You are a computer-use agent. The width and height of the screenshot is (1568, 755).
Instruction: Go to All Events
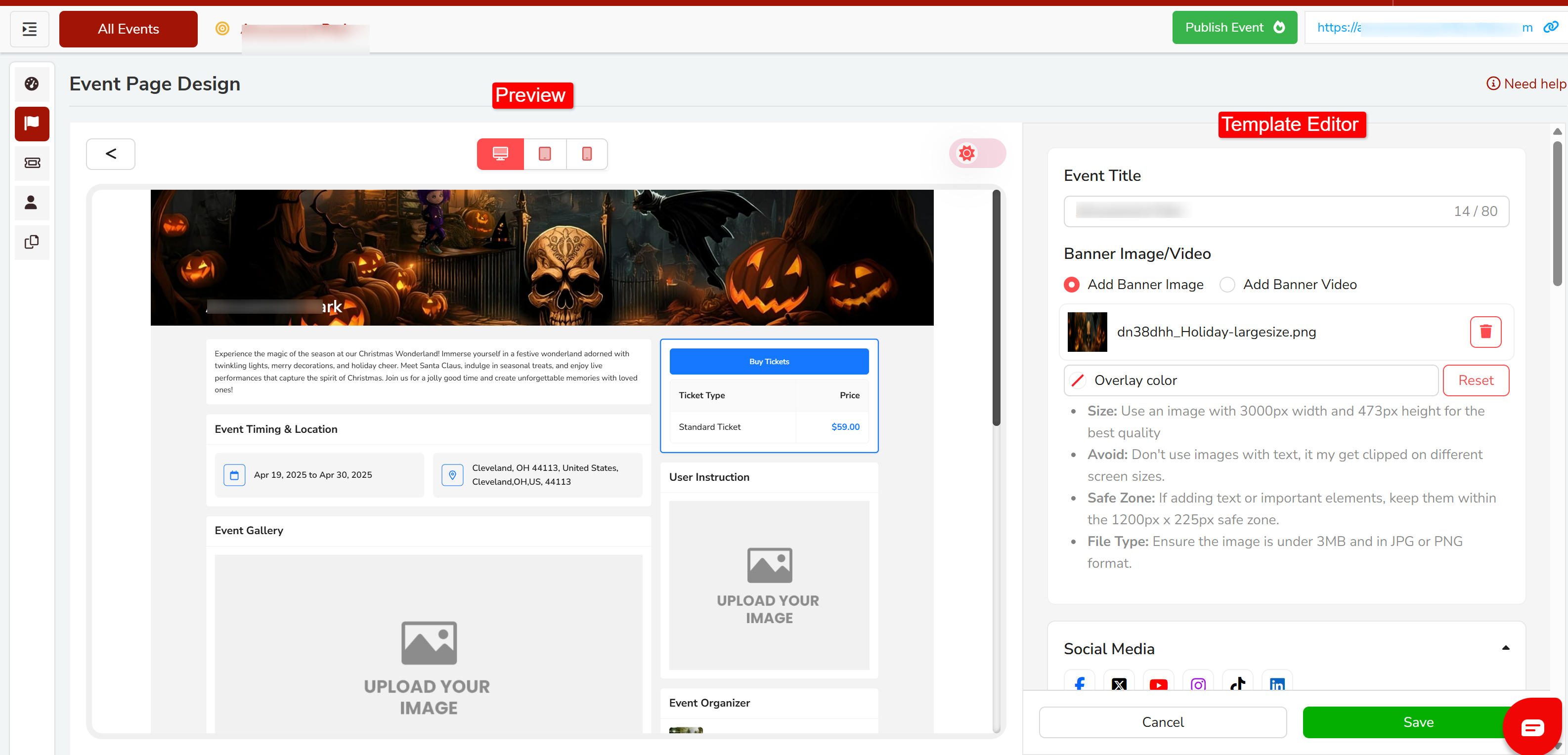tap(128, 29)
